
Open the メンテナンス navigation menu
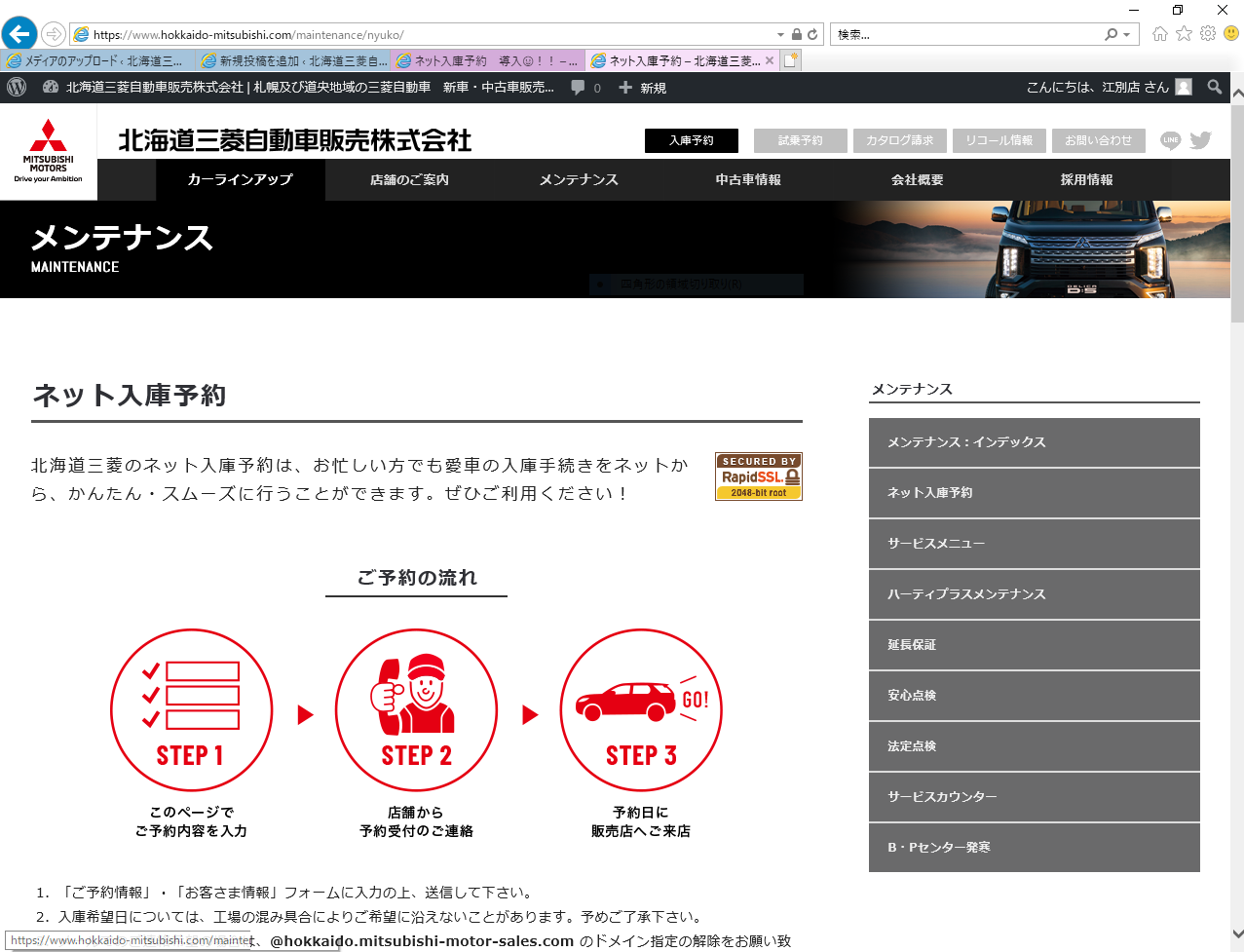tap(580, 179)
